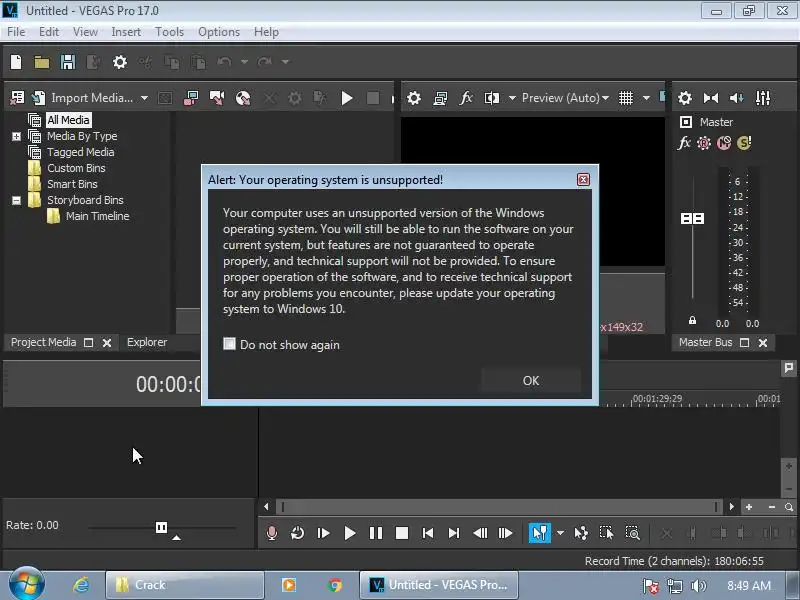Switch to the Project Media tab
800x600 pixels.
pos(43,342)
